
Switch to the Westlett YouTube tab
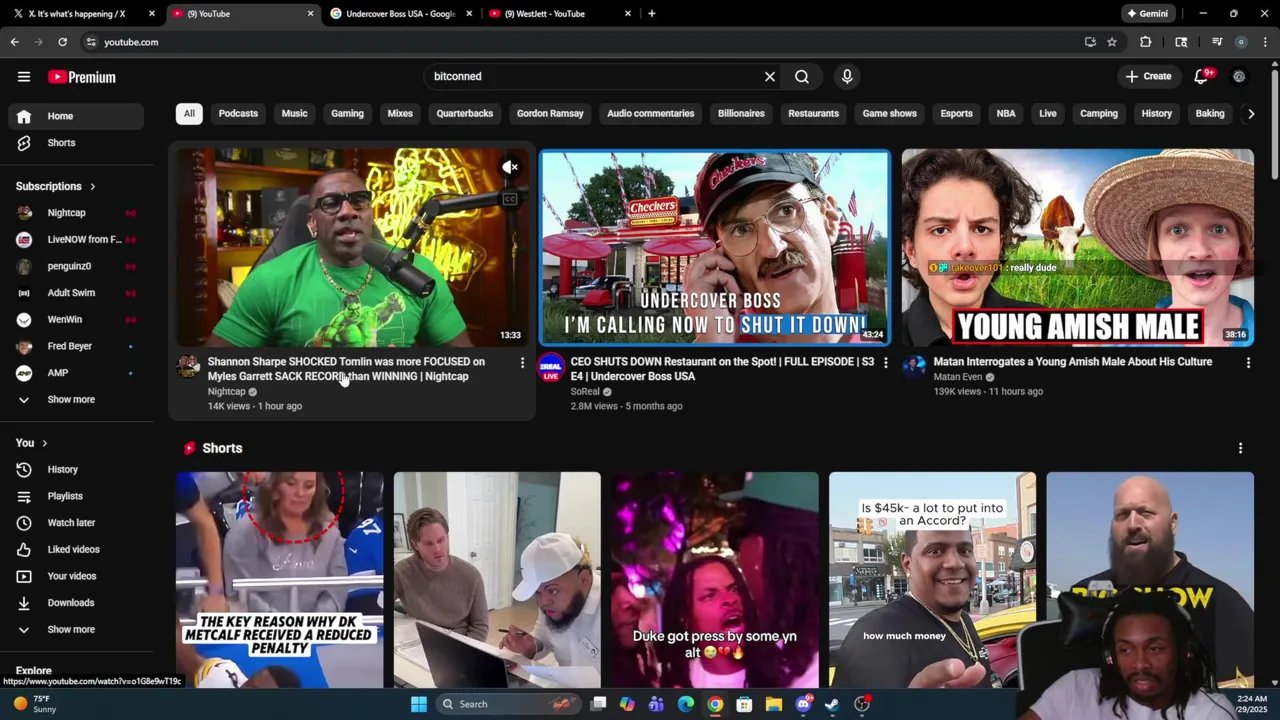[560, 14]
